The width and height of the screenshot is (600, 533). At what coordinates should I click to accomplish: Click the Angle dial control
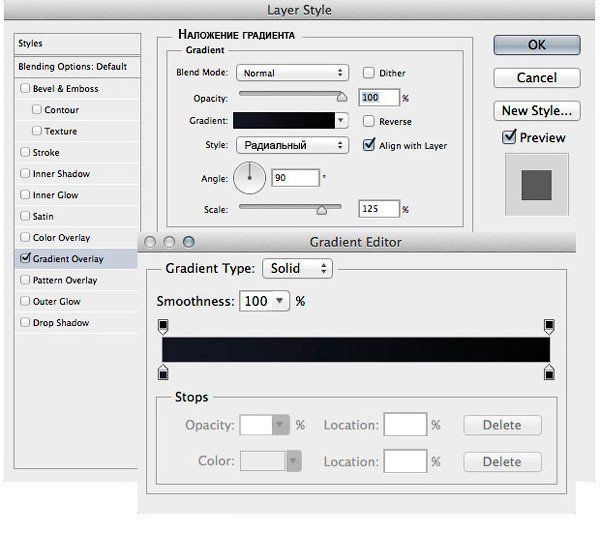[250, 178]
